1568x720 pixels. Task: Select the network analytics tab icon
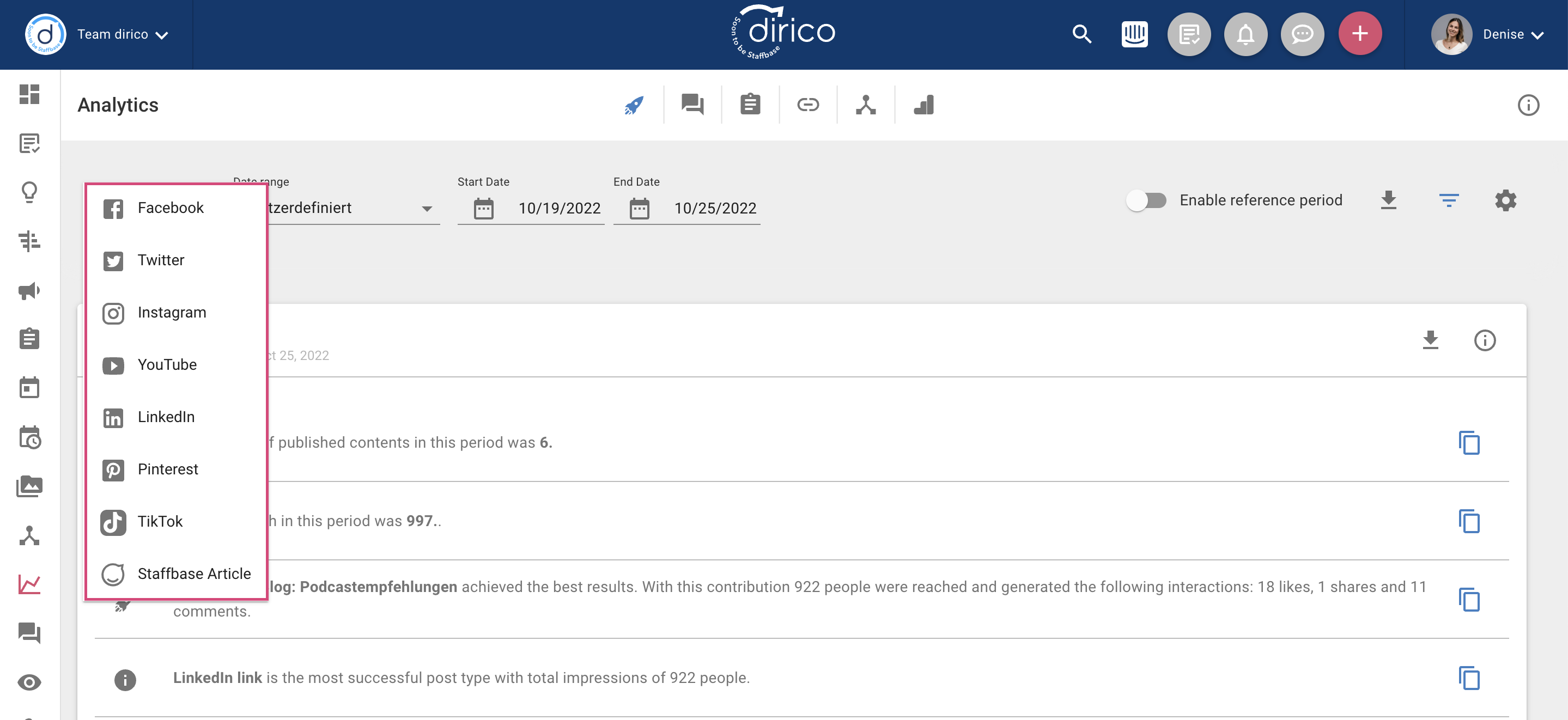pyautogui.click(x=866, y=105)
